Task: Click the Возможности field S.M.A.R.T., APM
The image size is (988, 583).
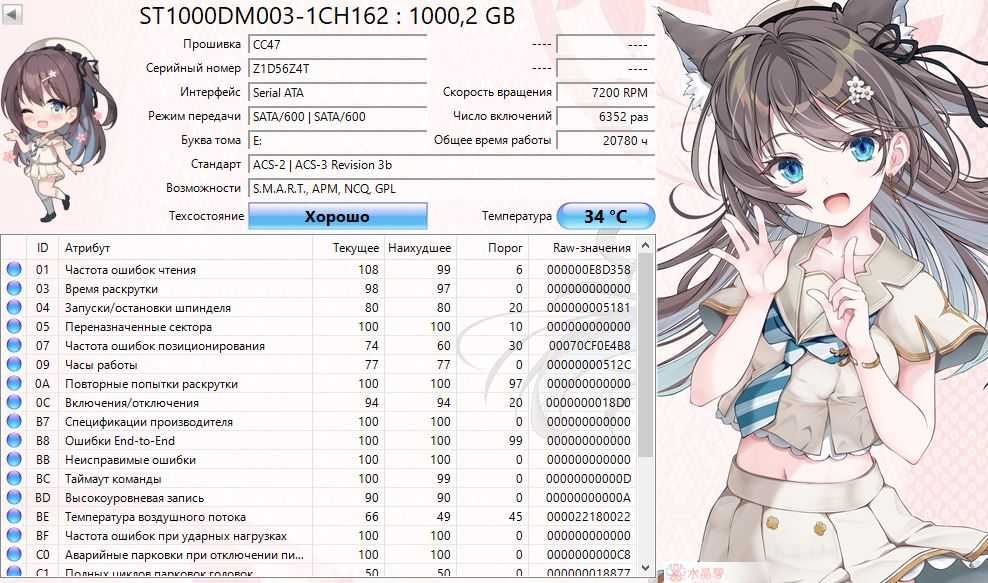Action: point(451,188)
